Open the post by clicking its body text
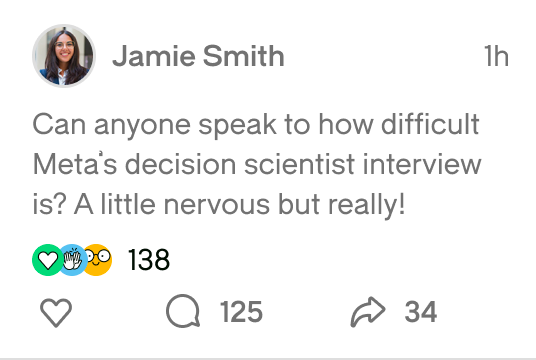This screenshot has width=536, height=360. [x=257, y=165]
